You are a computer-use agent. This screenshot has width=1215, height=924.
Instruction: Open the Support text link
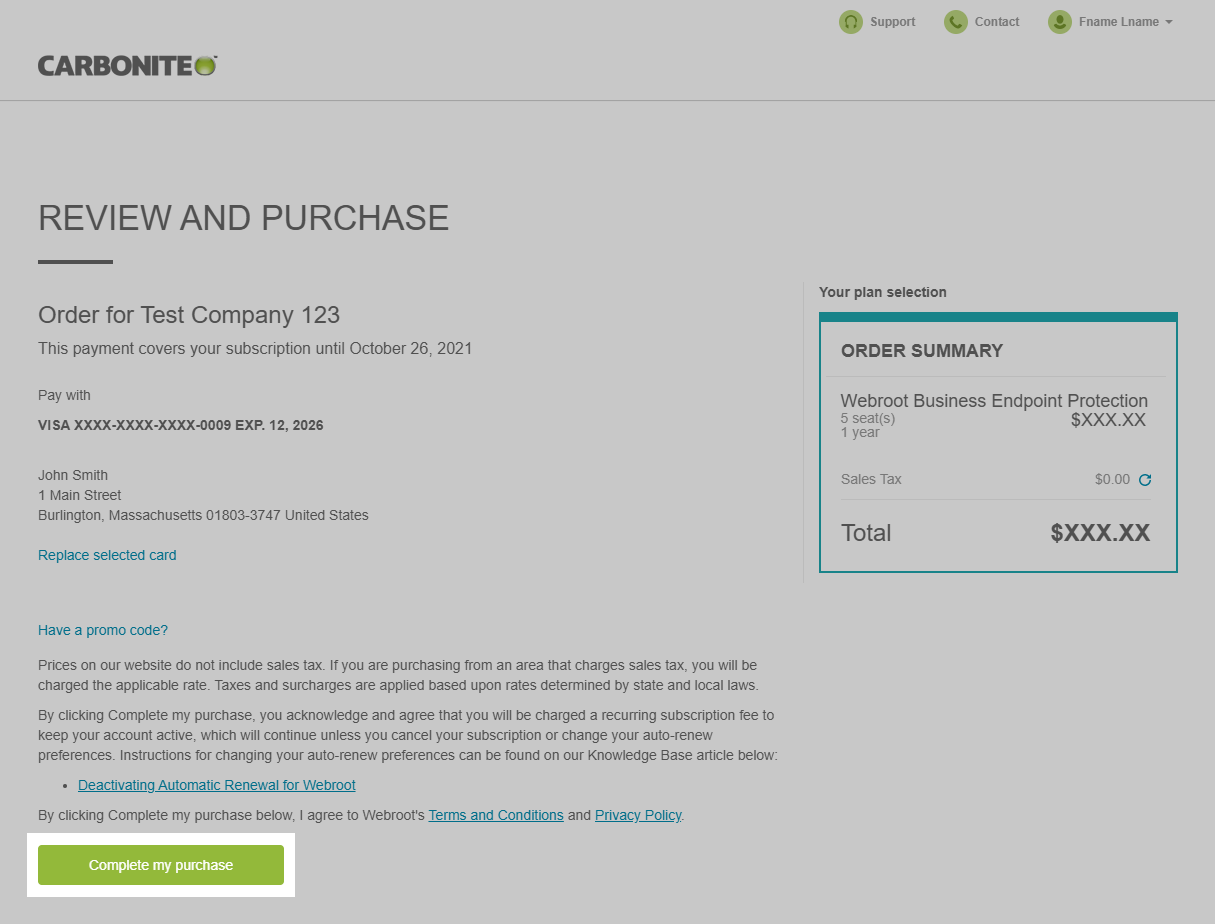point(892,22)
